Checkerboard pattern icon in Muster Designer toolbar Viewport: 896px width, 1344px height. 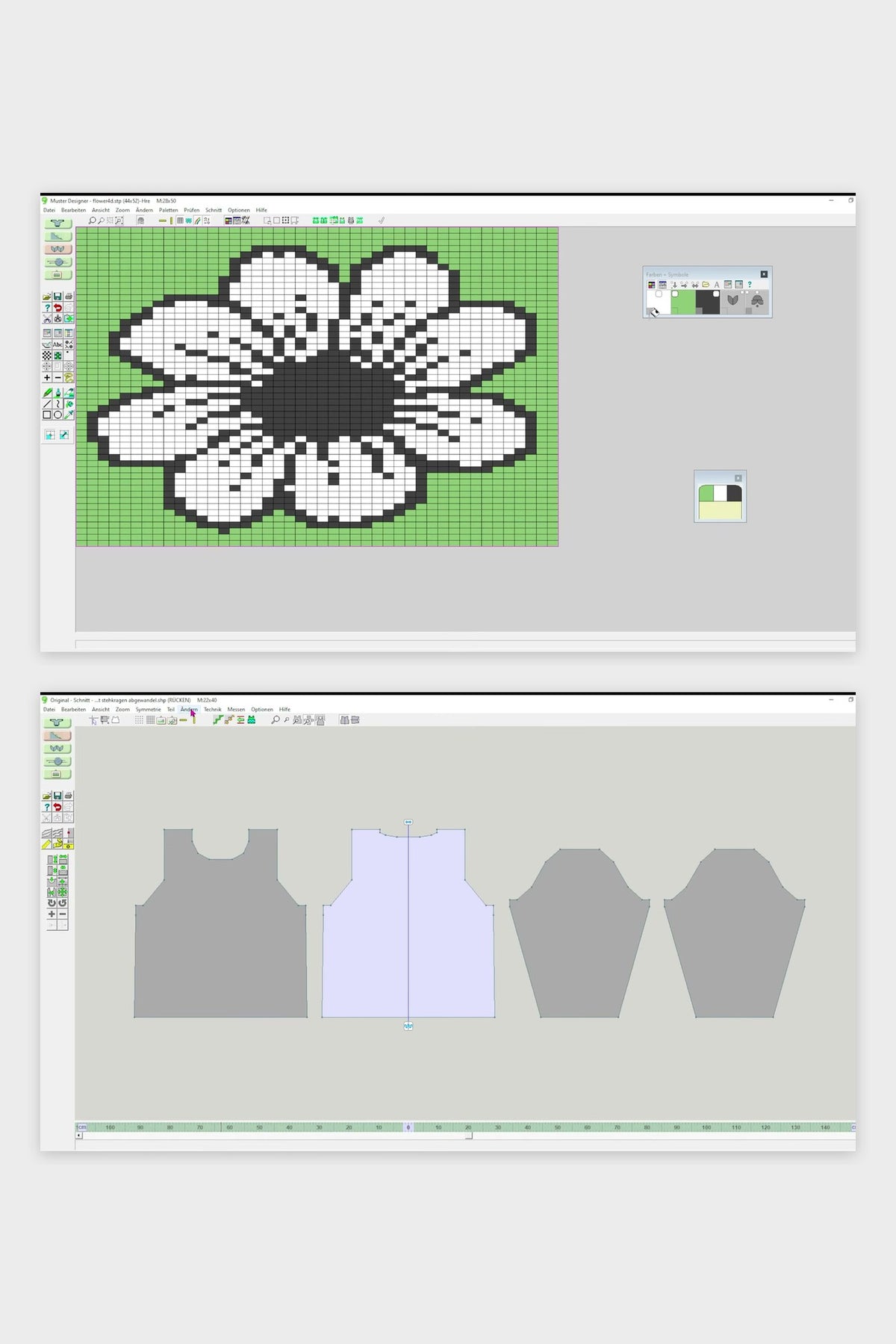pos(47,356)
